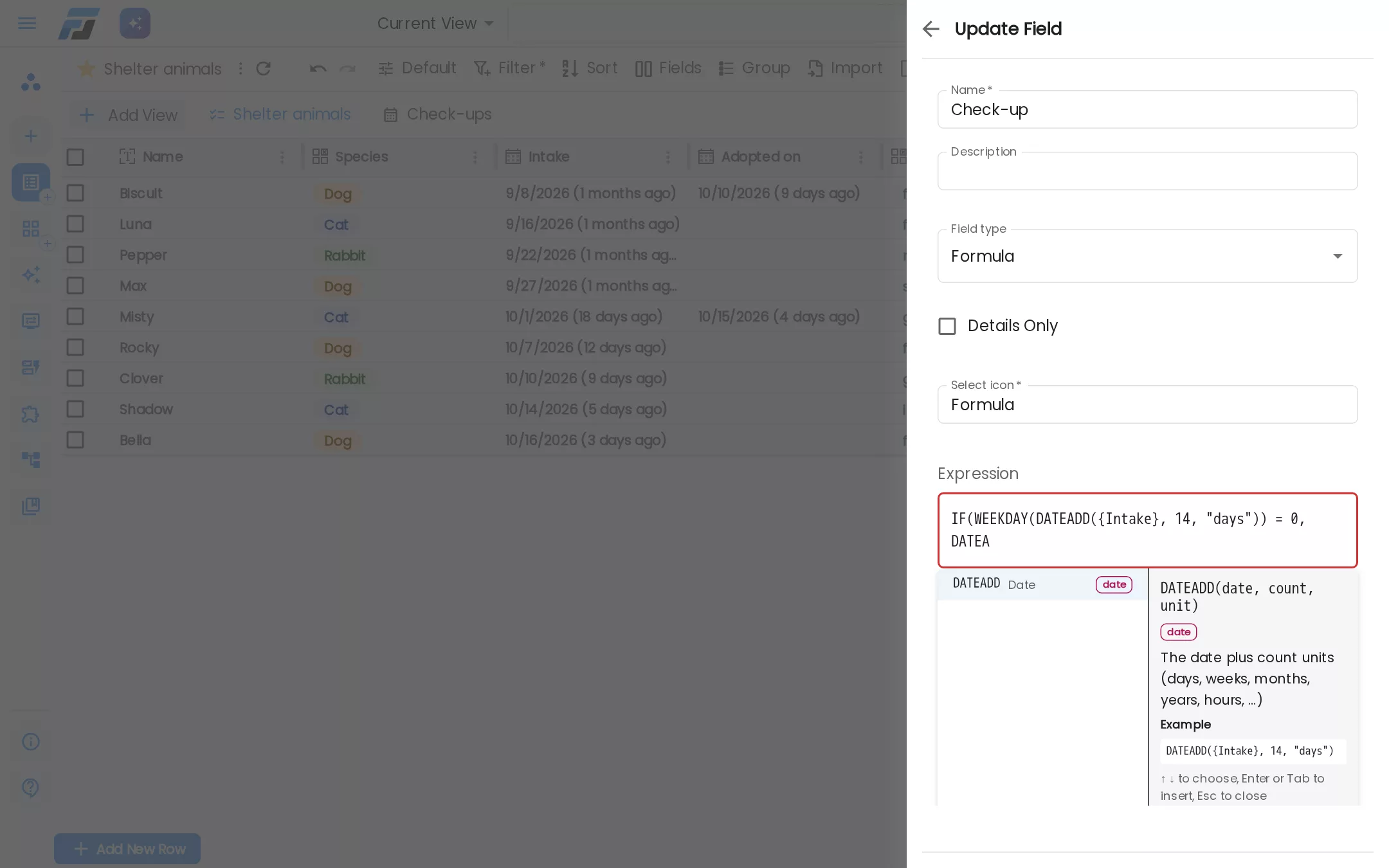Open the Fields toolbar button

667,68
